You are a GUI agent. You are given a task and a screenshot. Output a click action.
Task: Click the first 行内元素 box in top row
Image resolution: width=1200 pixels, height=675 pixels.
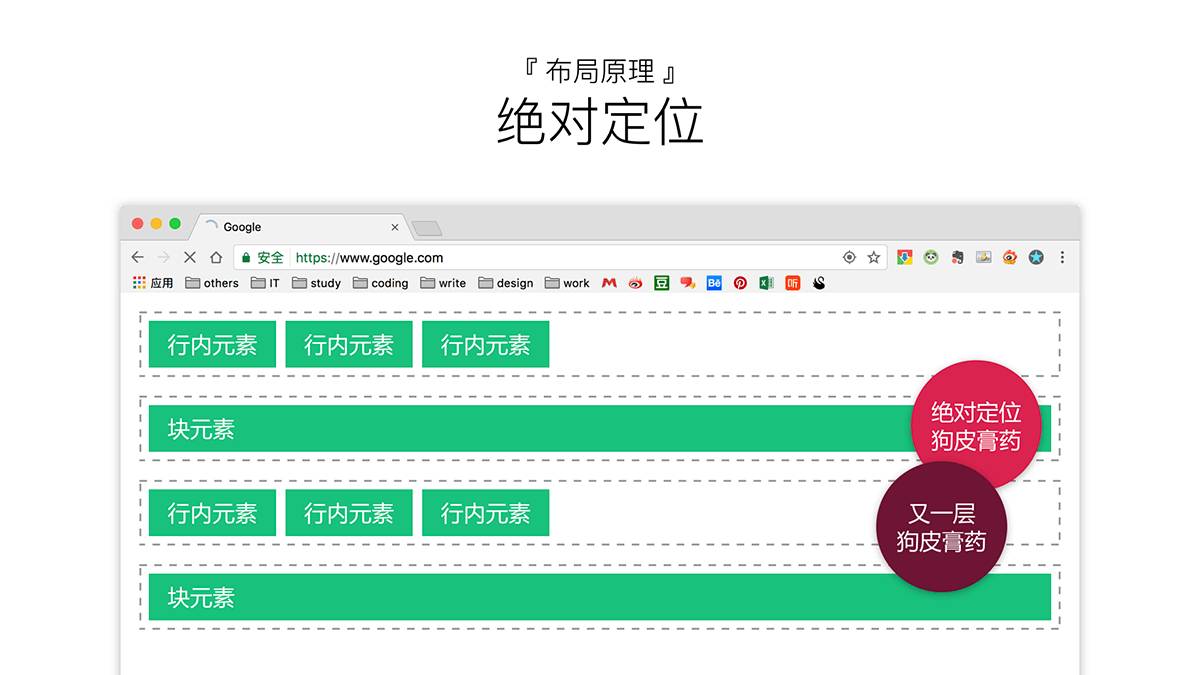pos(212,344)
